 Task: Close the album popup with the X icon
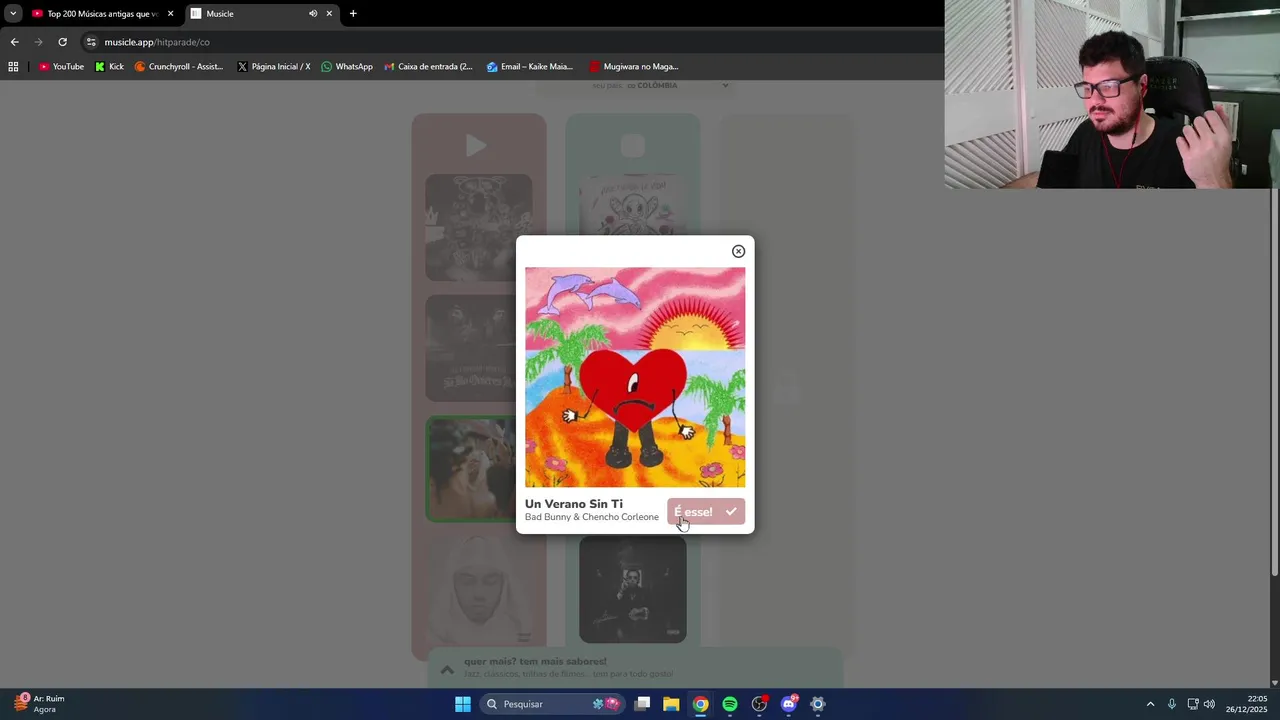click(738, 251)
